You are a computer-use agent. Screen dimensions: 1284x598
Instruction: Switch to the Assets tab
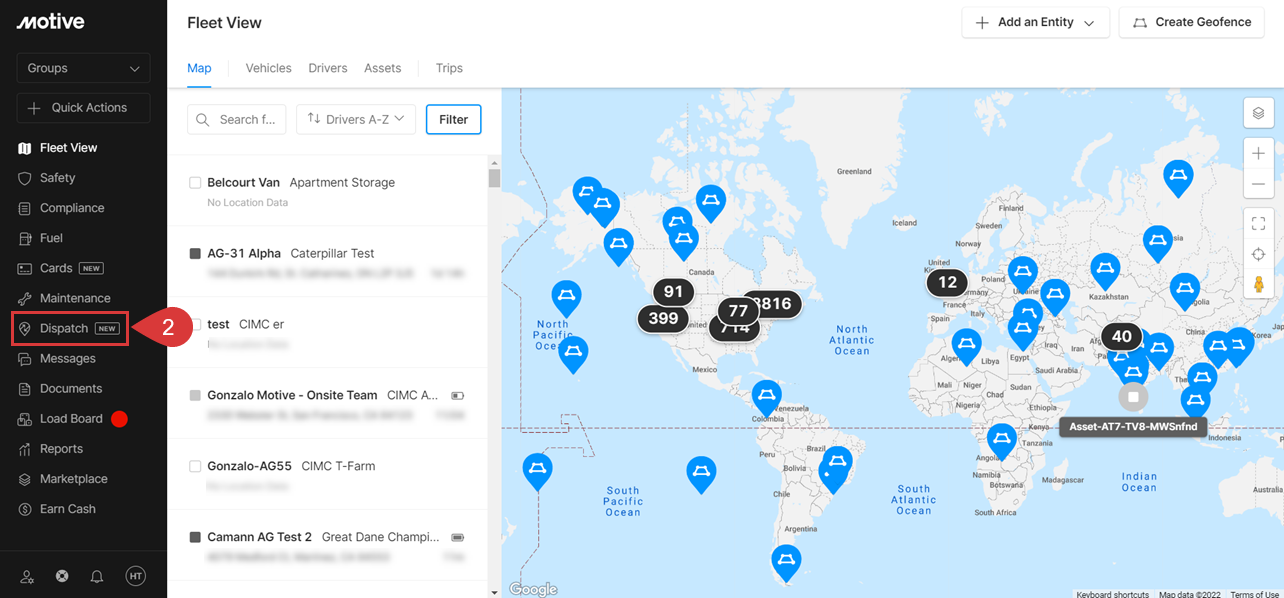(x=382, y=68)
